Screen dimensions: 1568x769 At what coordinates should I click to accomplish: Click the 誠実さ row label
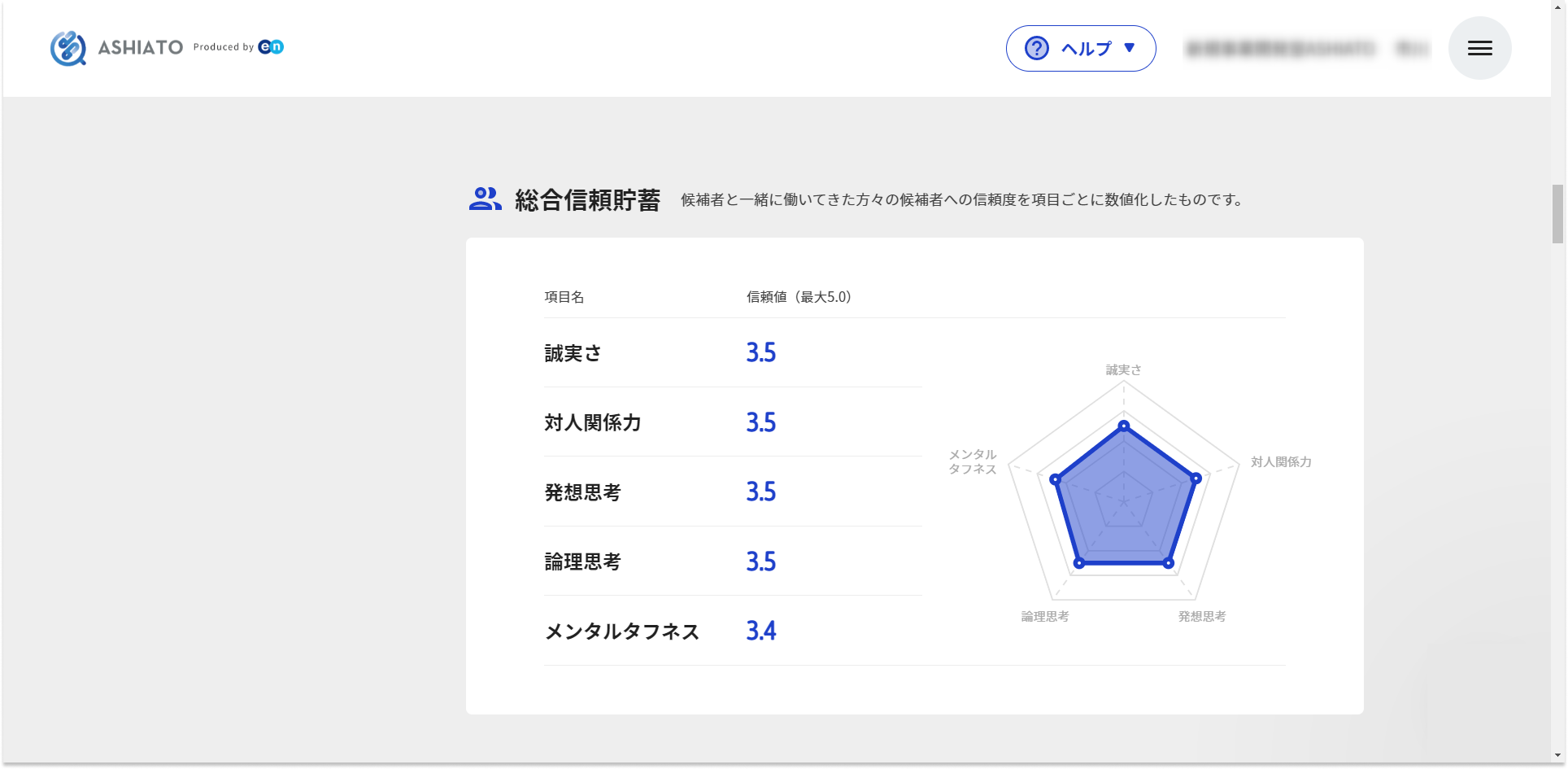571,353
